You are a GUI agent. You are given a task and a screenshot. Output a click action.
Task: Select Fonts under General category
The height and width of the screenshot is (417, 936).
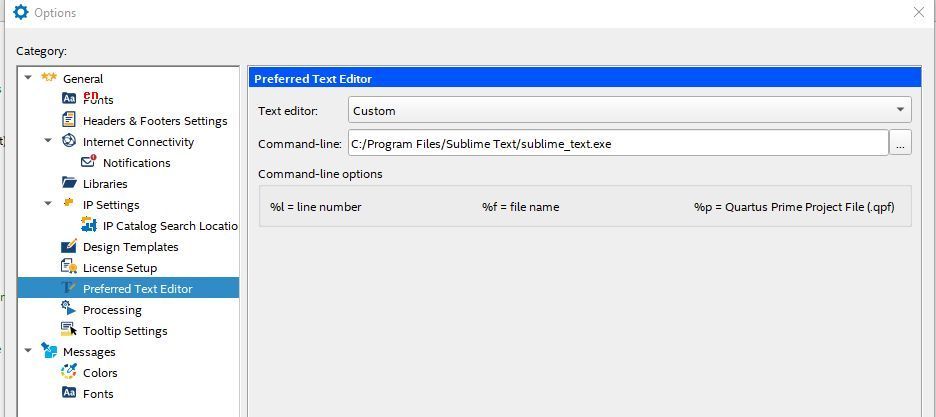tap(98, 100)
